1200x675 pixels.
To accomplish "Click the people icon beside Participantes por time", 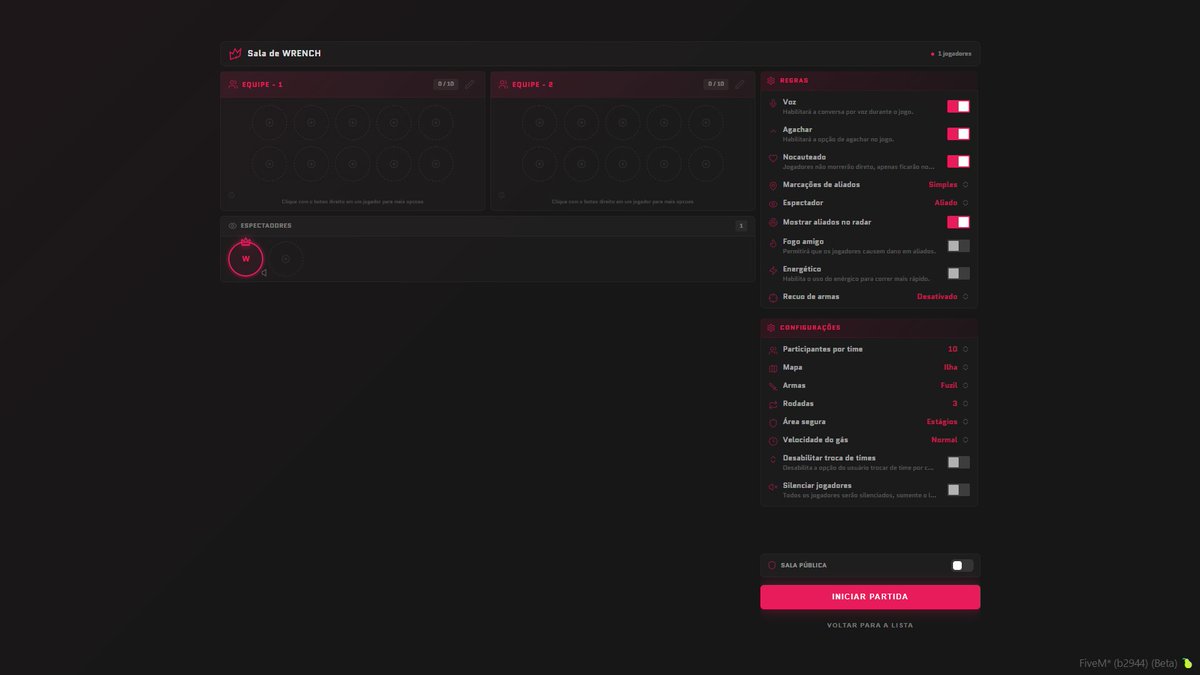I will point(773,350).
